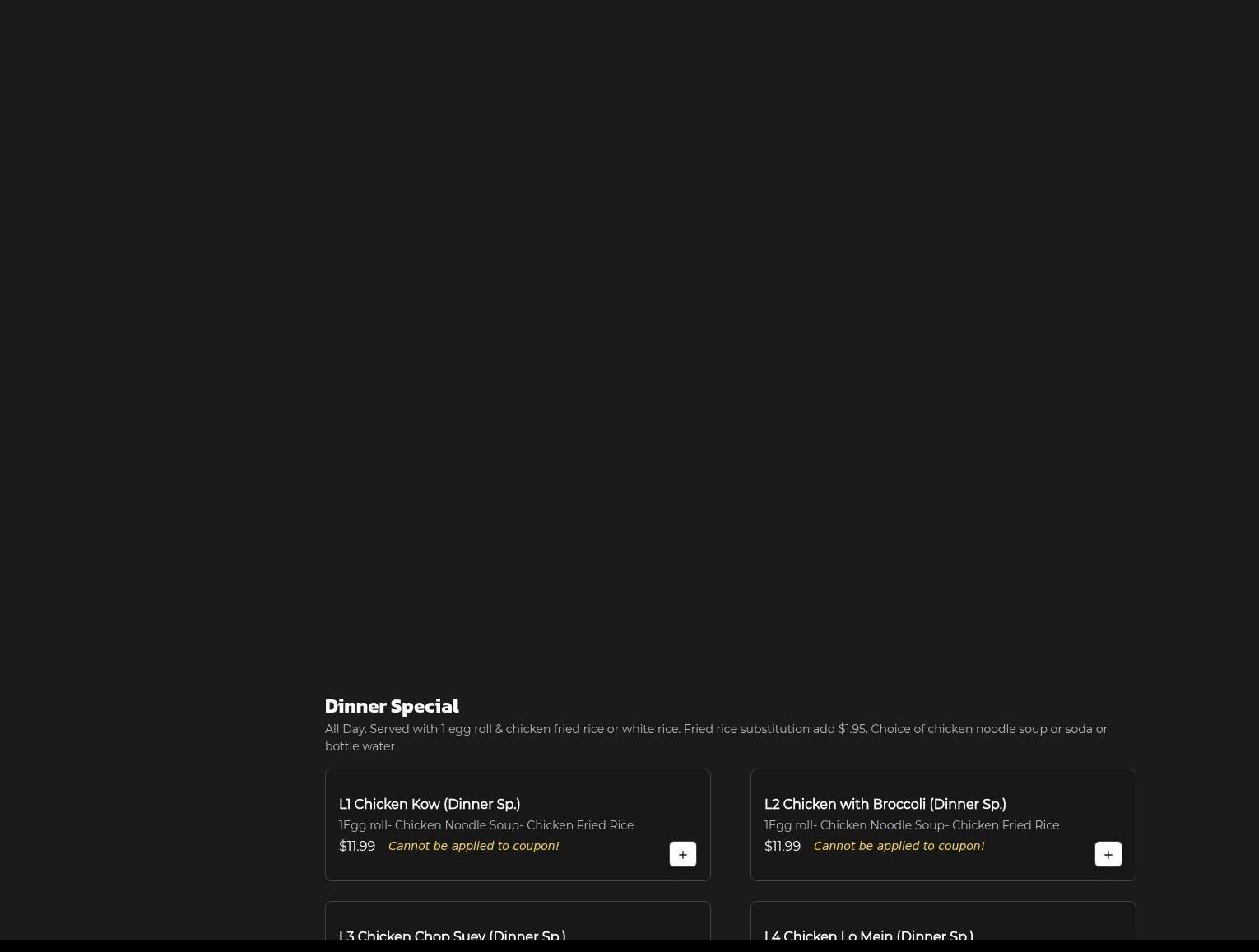
Task: Click the 'All Day. Served with 1 egg roll' description
Action: [x=716, y=737]
